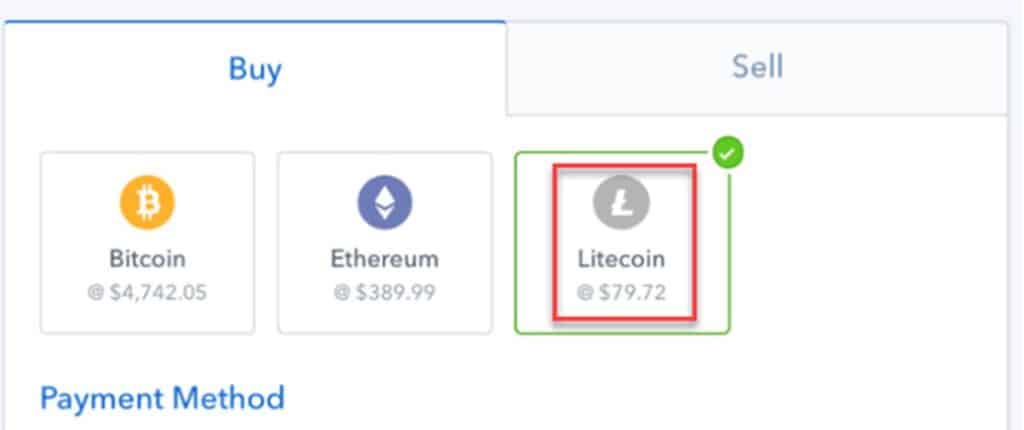Click the orange Bitcoin logo icon
1024x430 pixels.
pyautogui.click(x=147, y=203)
